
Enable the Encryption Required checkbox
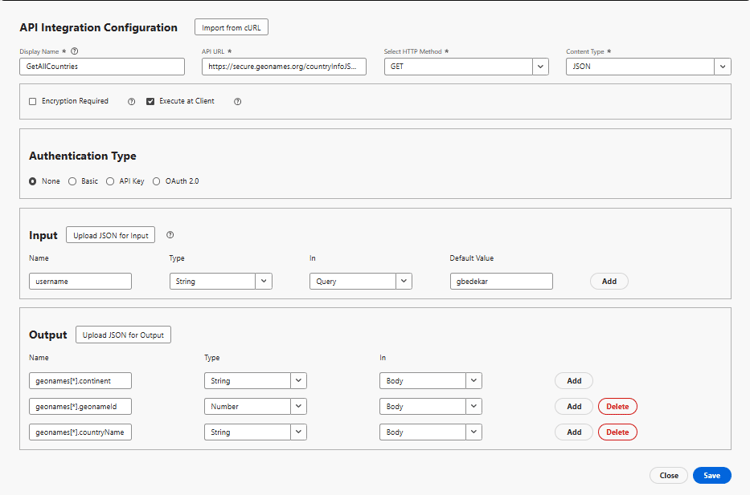(x=33, y=101)
